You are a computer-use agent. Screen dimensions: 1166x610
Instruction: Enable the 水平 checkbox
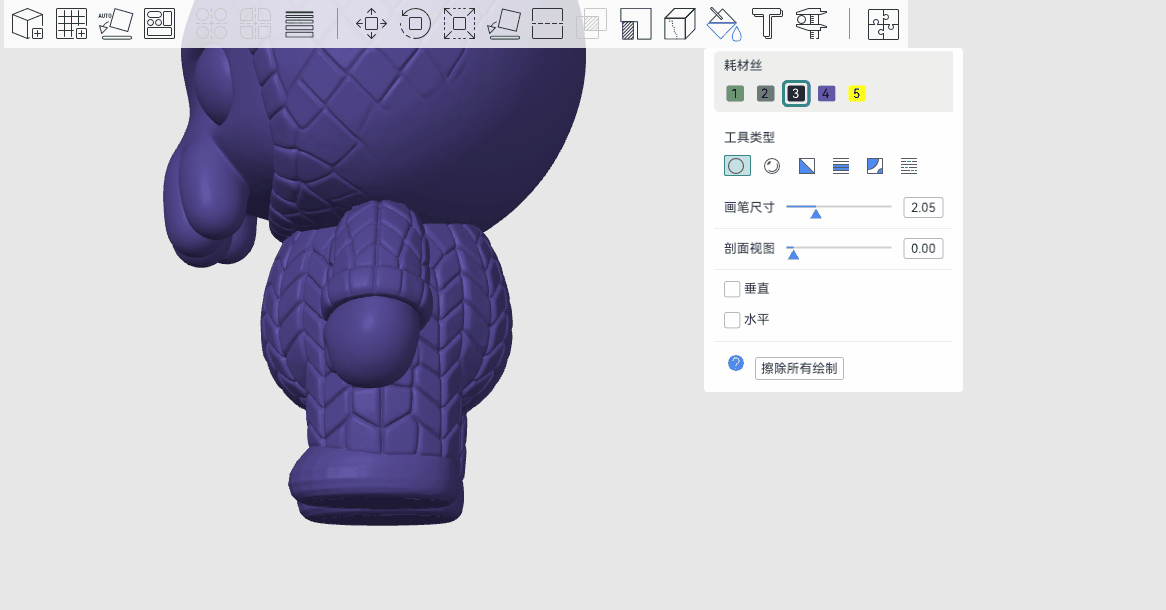pyautogui.click(x=732, y=320)
